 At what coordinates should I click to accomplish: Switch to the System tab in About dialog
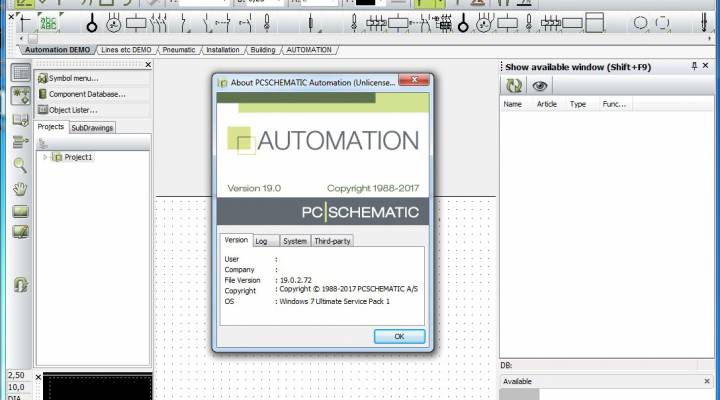tap(294, 241)
